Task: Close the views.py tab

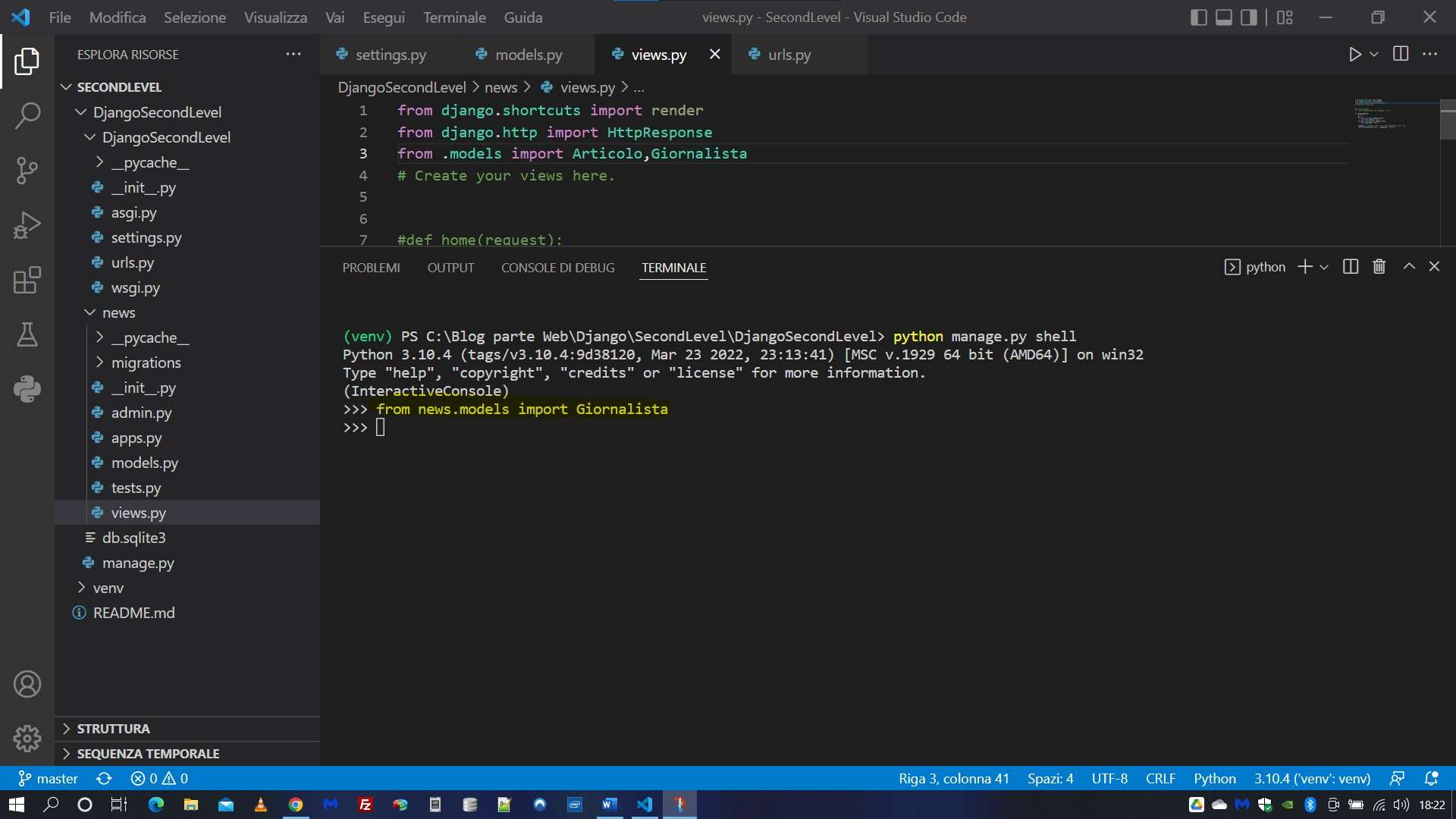Action: pyautogui.click(x=714, y=54)
